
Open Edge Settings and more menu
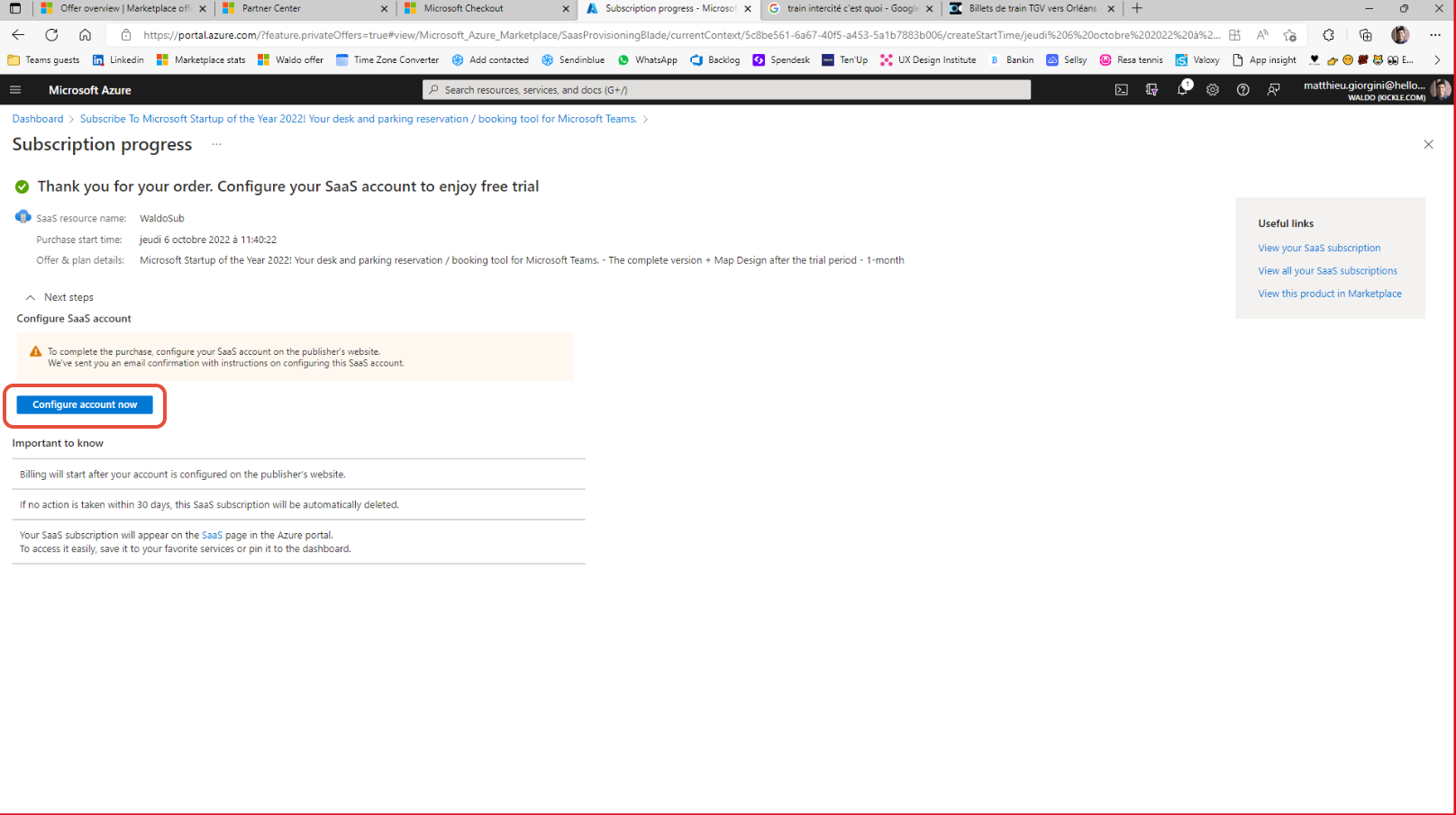pyautogui.click(x=1435, y=35)
